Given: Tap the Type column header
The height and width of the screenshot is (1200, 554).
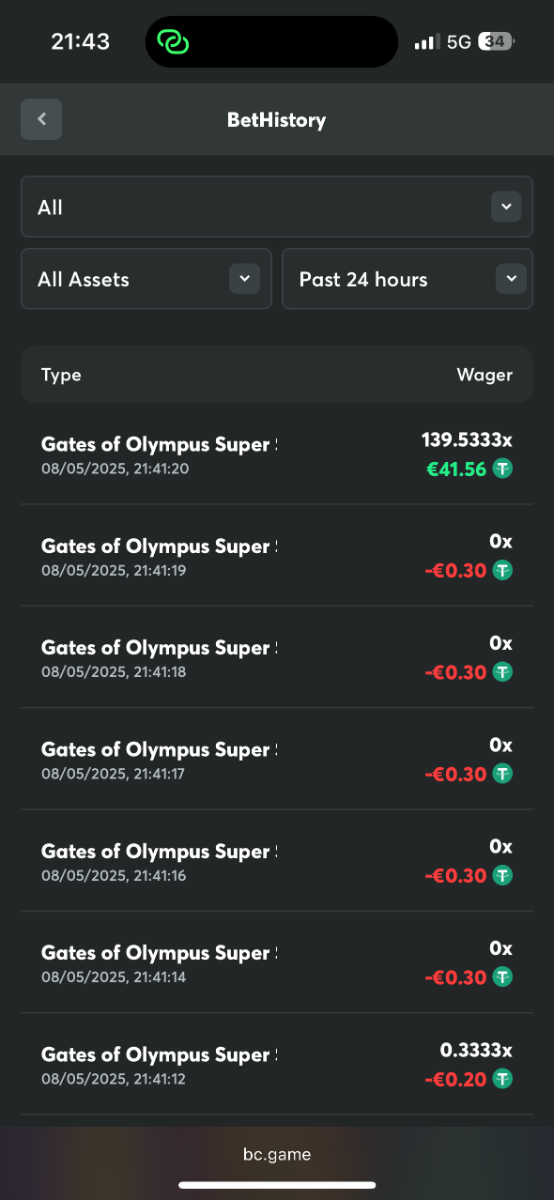Looking at the screenshot, I should coord(61,375).
